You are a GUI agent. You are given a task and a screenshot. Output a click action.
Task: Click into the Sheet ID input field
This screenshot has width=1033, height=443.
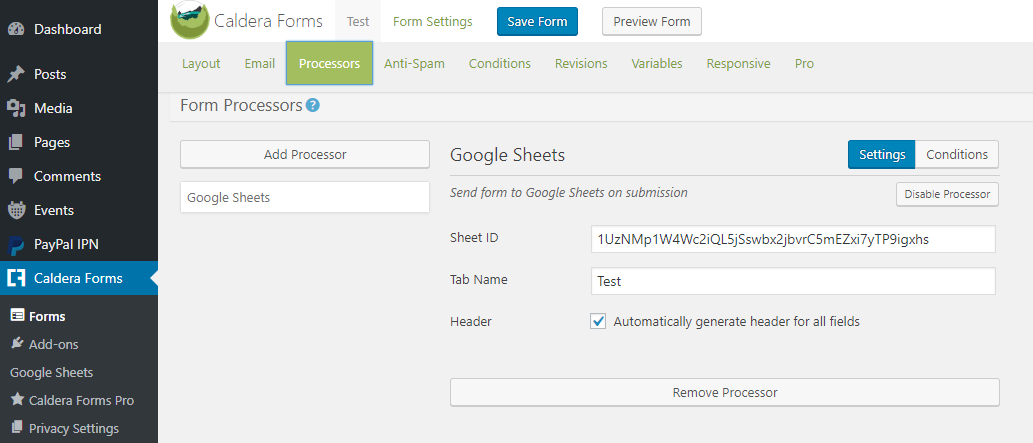tap(793, 239)
